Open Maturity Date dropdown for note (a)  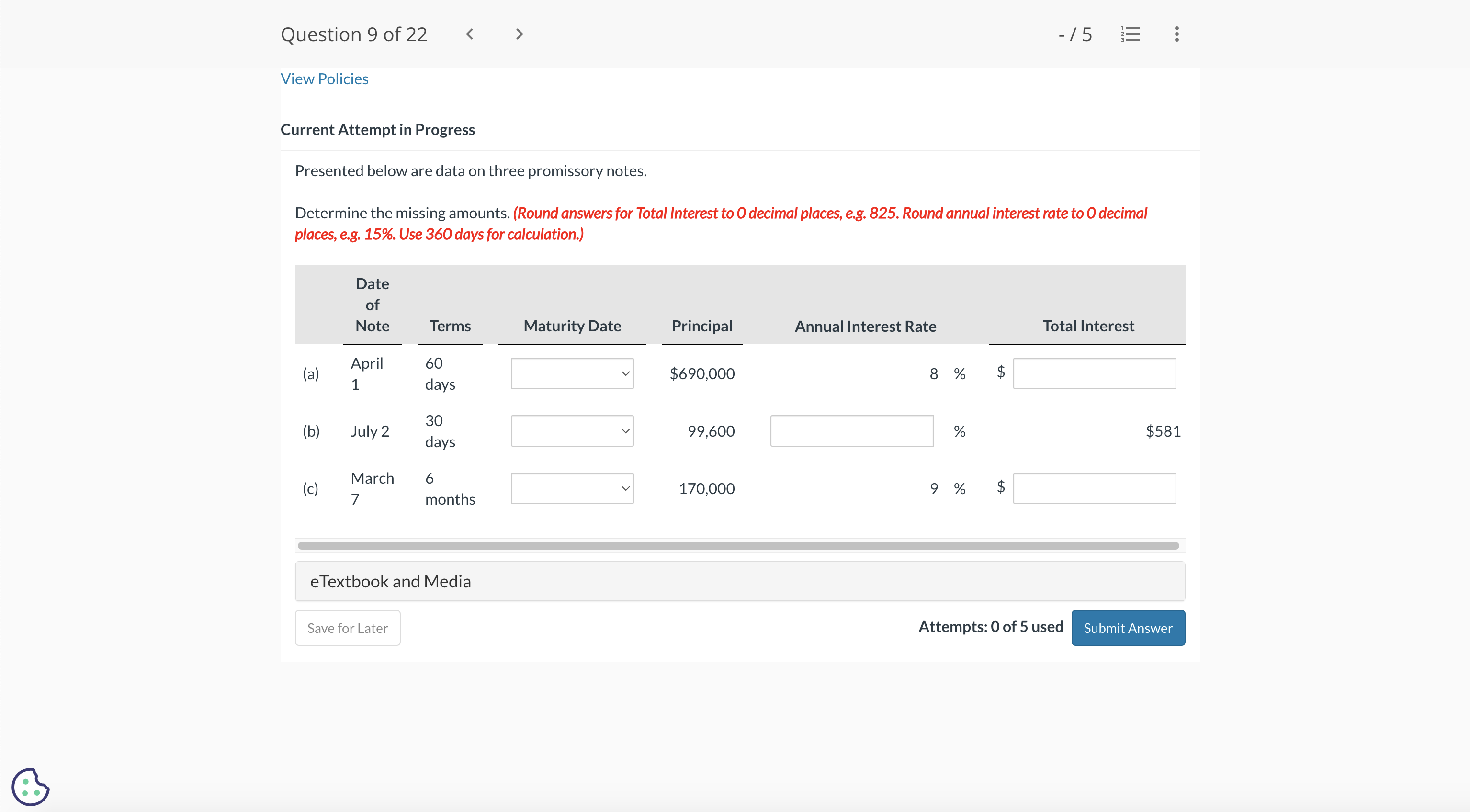pyautogui.click(x=572, y=373)
